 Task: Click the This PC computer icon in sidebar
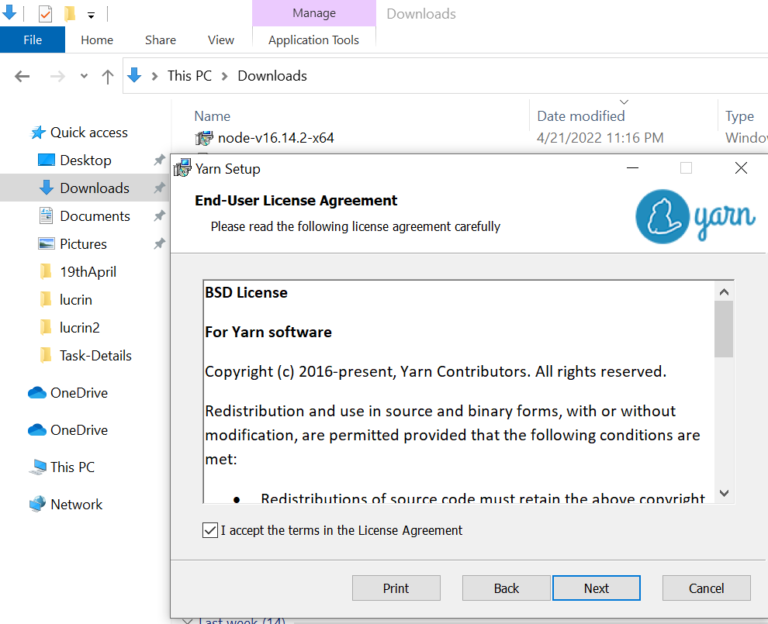(x=37, y=467)
